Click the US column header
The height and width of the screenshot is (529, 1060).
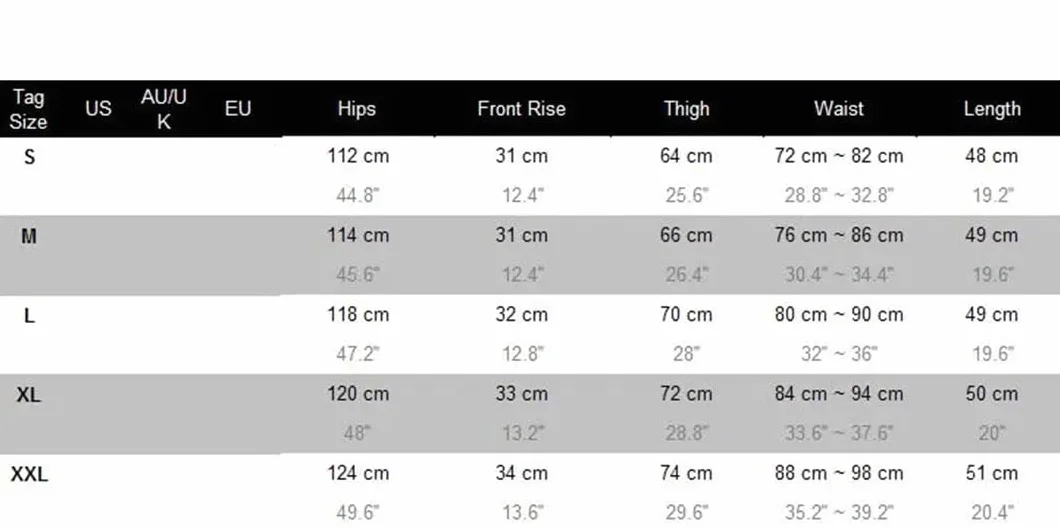pyautogui.click(x=99, y=109)
